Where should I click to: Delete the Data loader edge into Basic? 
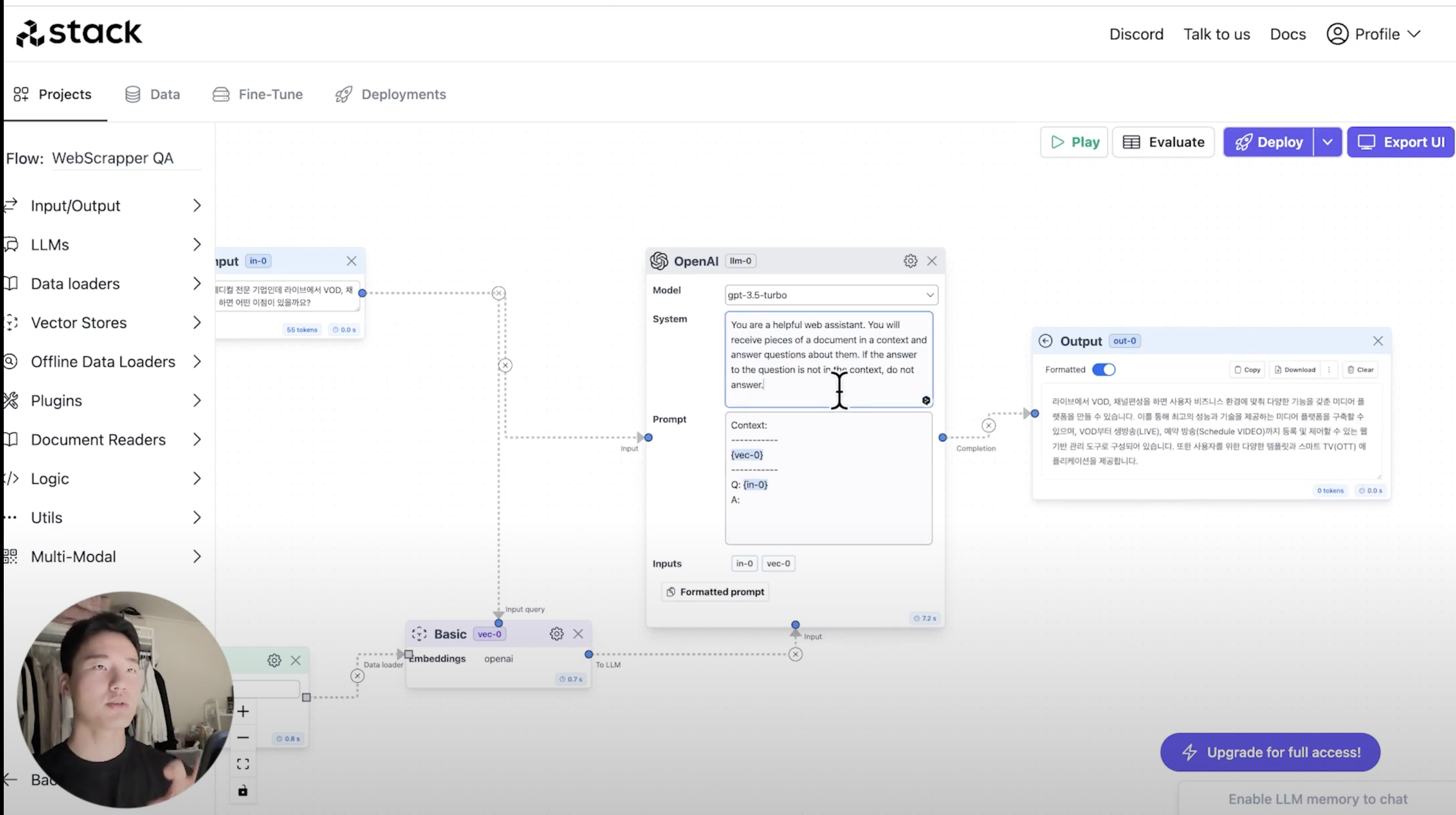(357, 676)
